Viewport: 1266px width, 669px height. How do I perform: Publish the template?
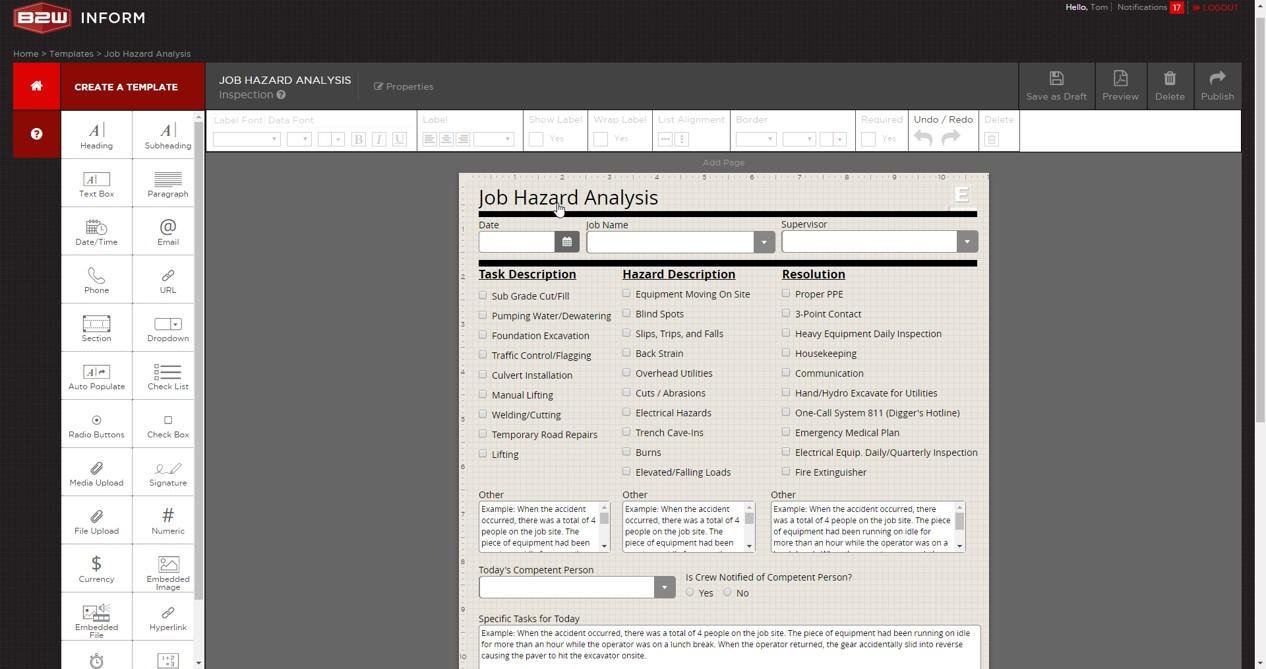[x=1217, y=86]
